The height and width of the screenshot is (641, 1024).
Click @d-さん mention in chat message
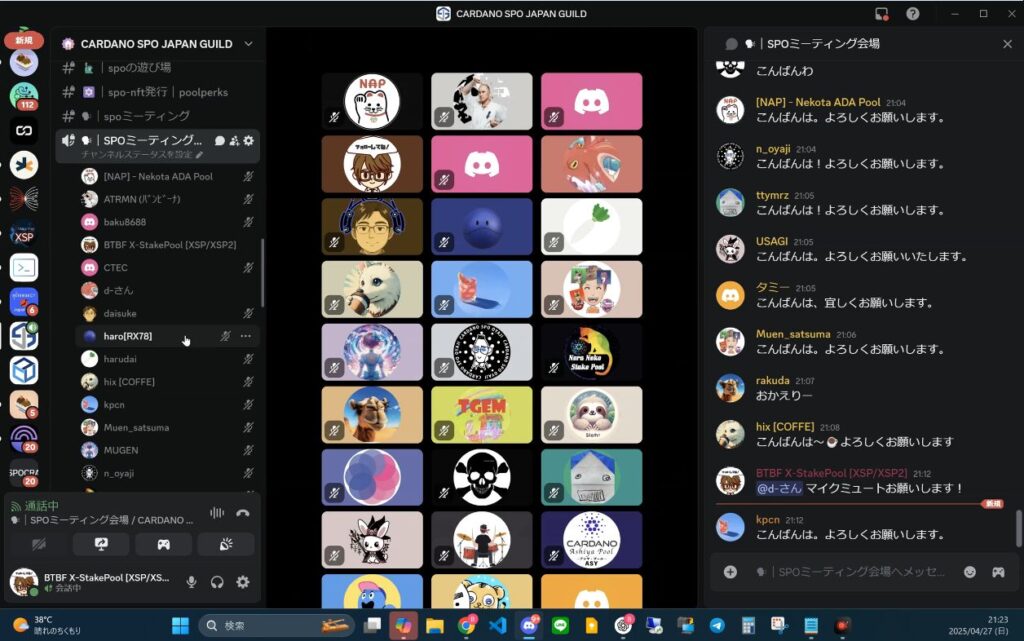pos(778,488)
